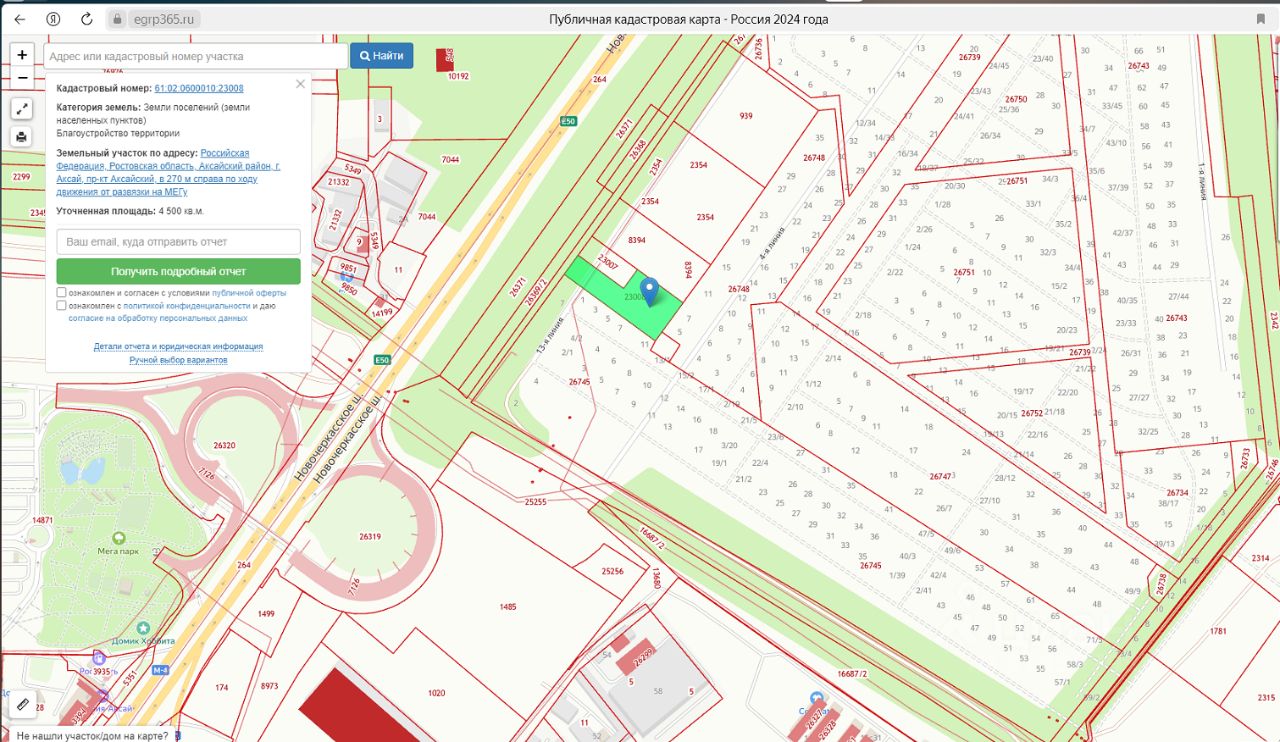Activate the ruler measurement tool
The width and height of the screenshot is (1280, 742).
tap(23, 704)
